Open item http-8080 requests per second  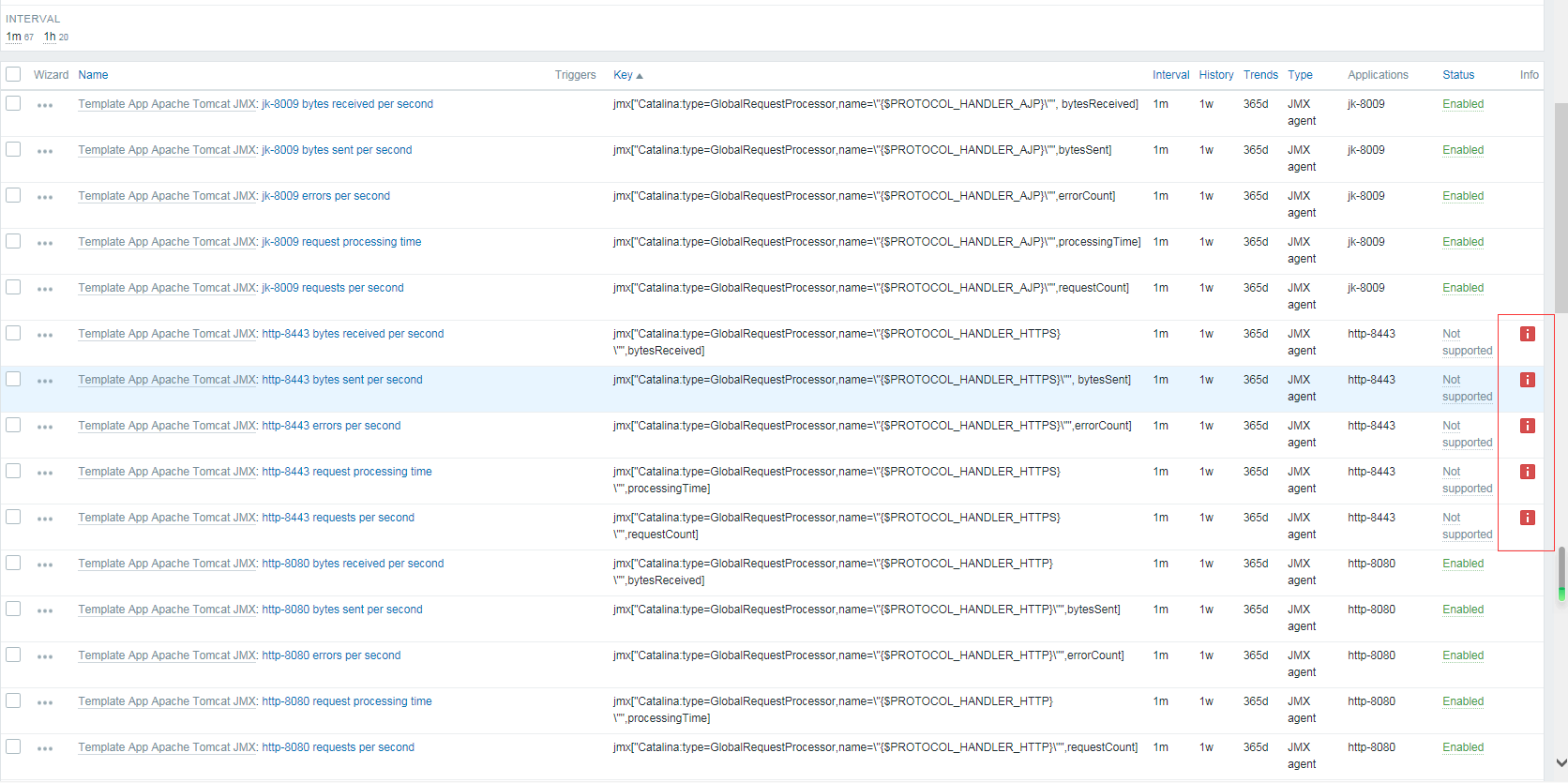tap(338, 747)
